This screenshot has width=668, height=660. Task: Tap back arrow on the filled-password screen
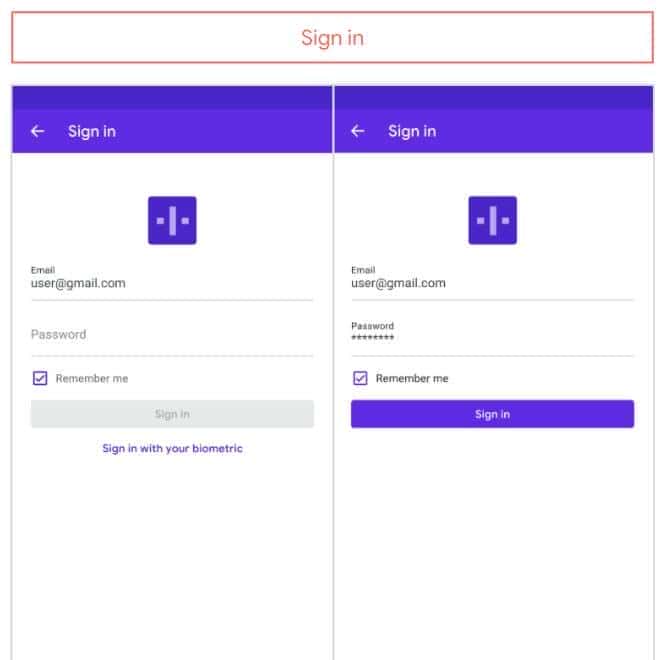pos(358,131)
